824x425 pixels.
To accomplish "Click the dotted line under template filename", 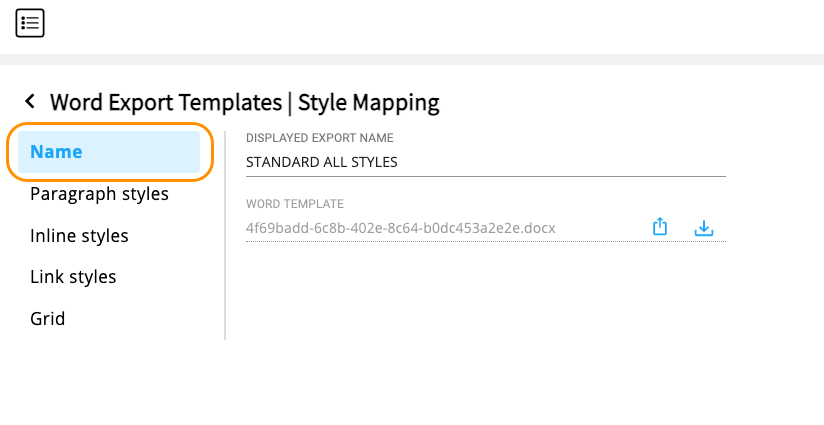I will pyautogui.click(x=486, y=242).
